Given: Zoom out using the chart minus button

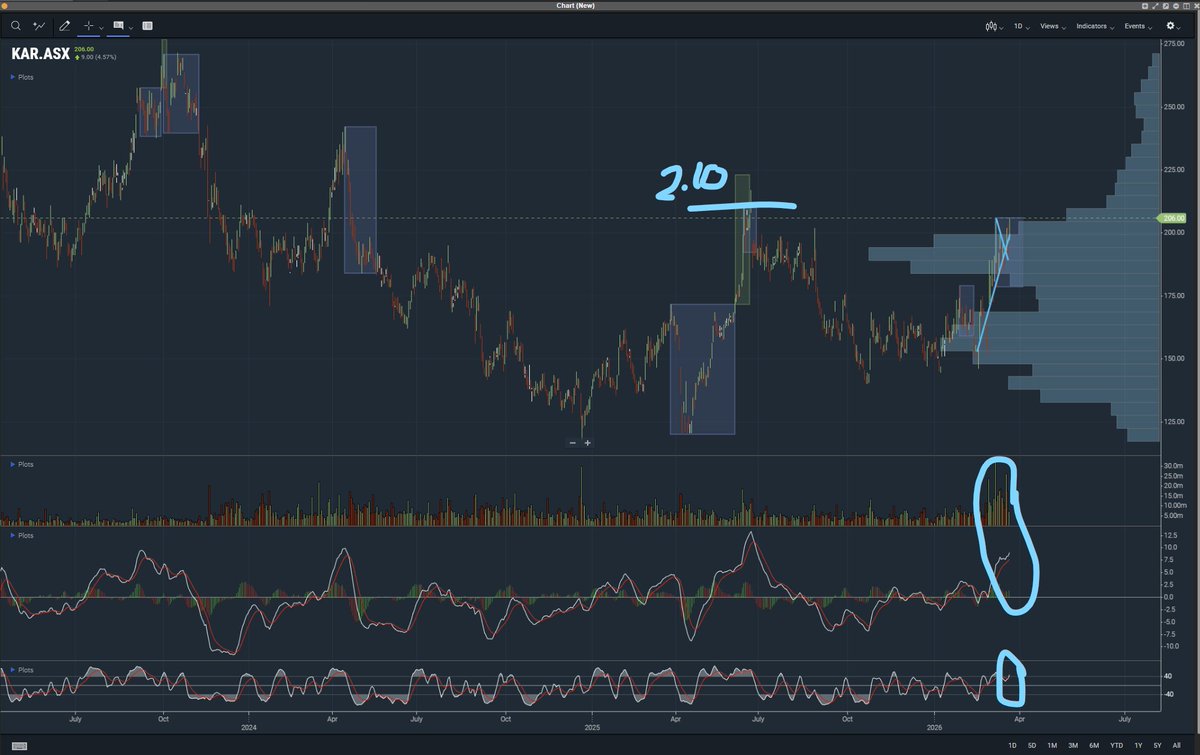Looking at the screenshot, I should 573,443.
